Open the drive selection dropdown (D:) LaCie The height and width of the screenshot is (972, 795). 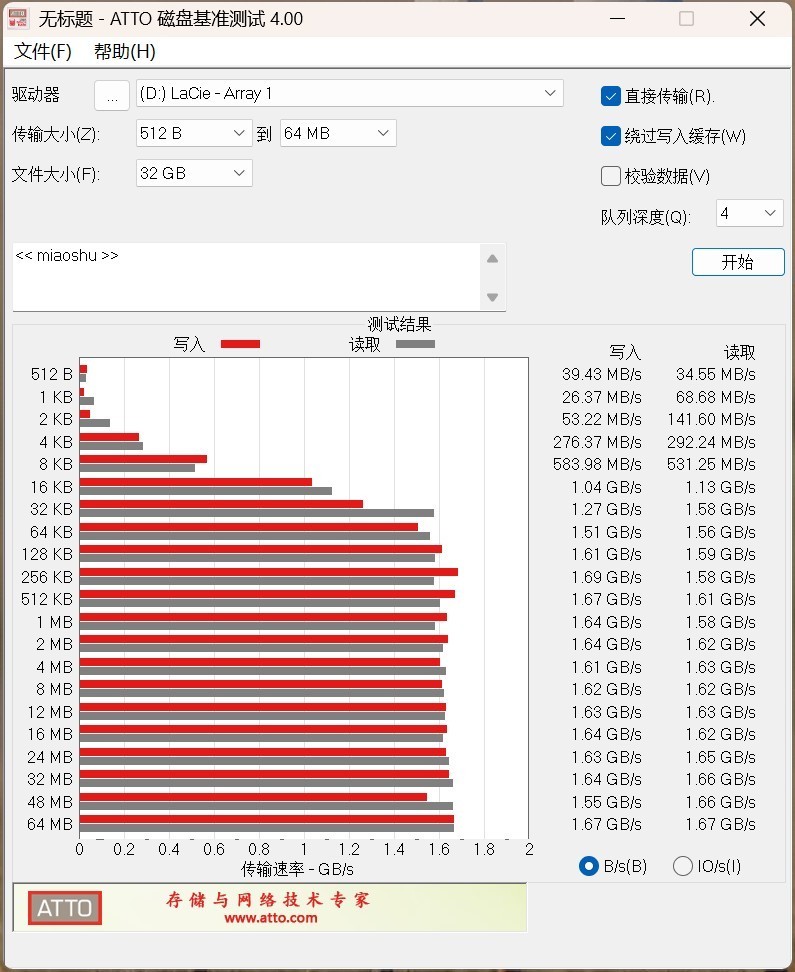tap(349, 94)
